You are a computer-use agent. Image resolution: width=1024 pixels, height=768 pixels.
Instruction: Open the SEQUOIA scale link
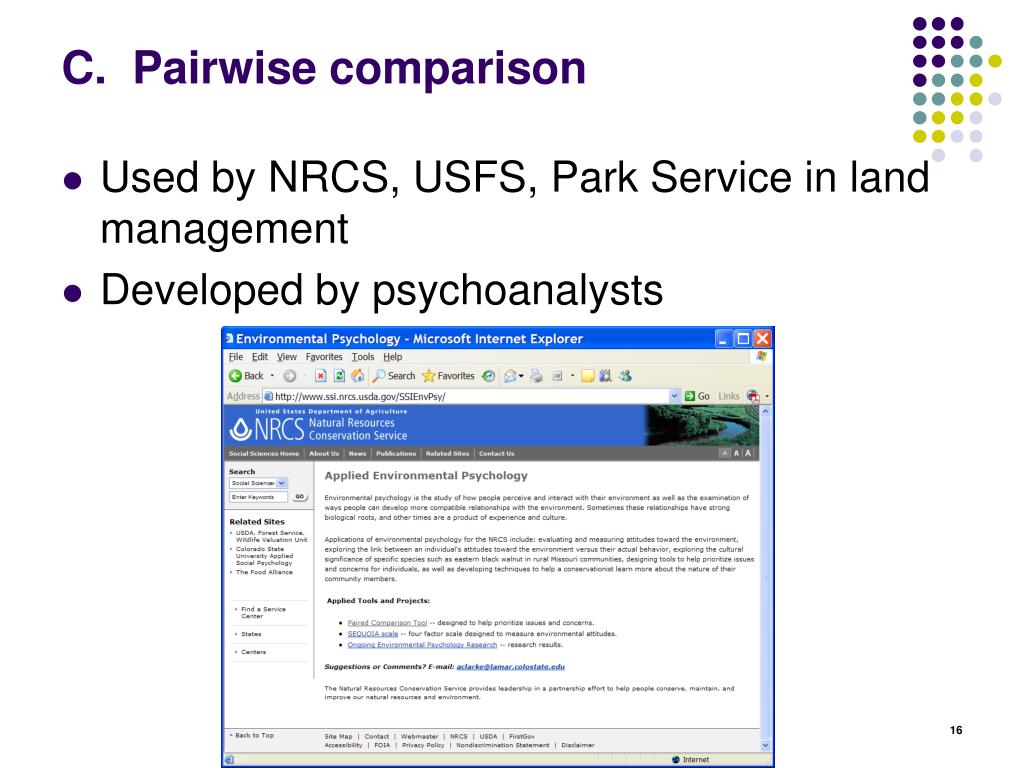[x=373, y=633]
